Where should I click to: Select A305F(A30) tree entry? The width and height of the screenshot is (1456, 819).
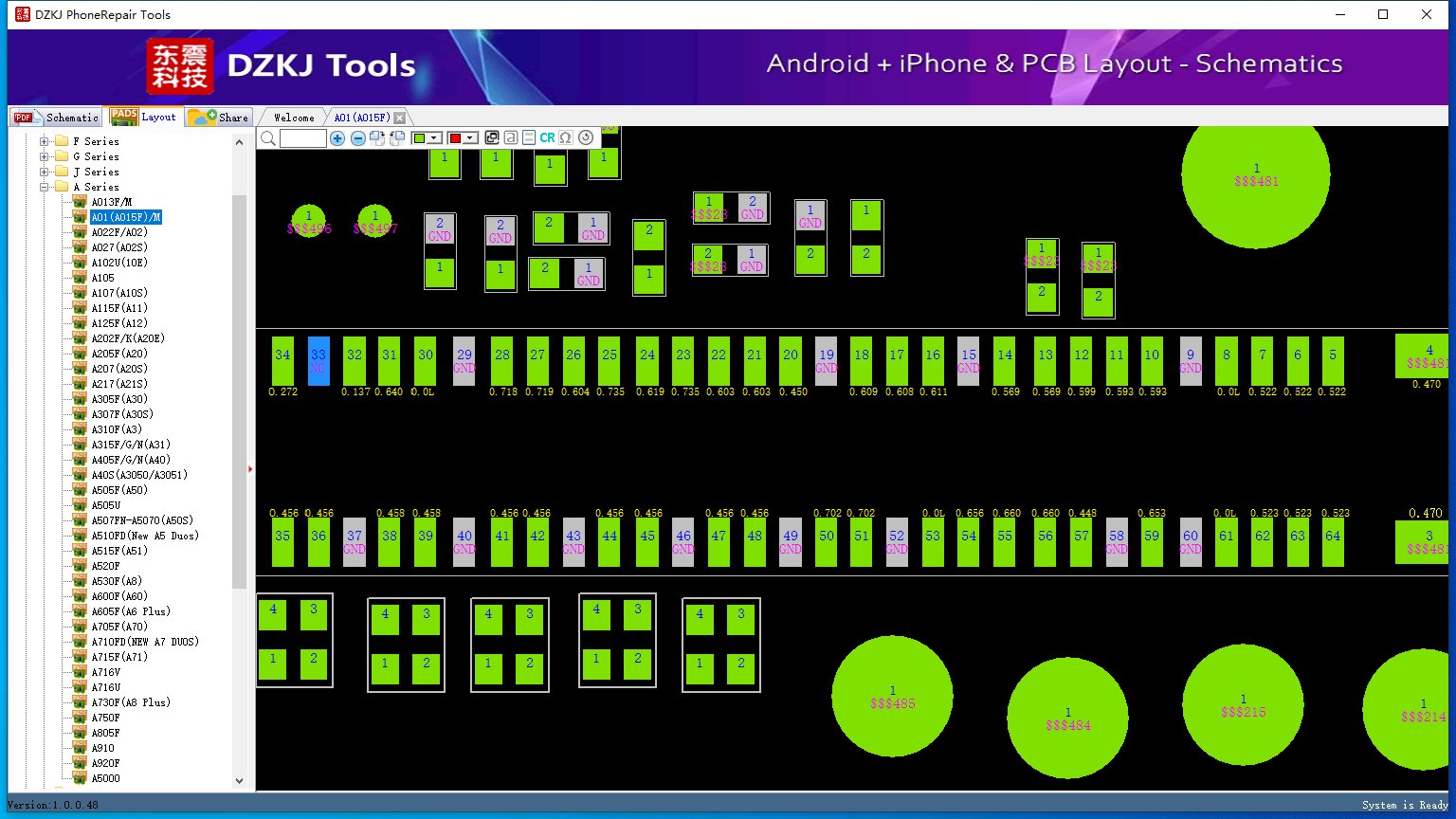[119, 399]
